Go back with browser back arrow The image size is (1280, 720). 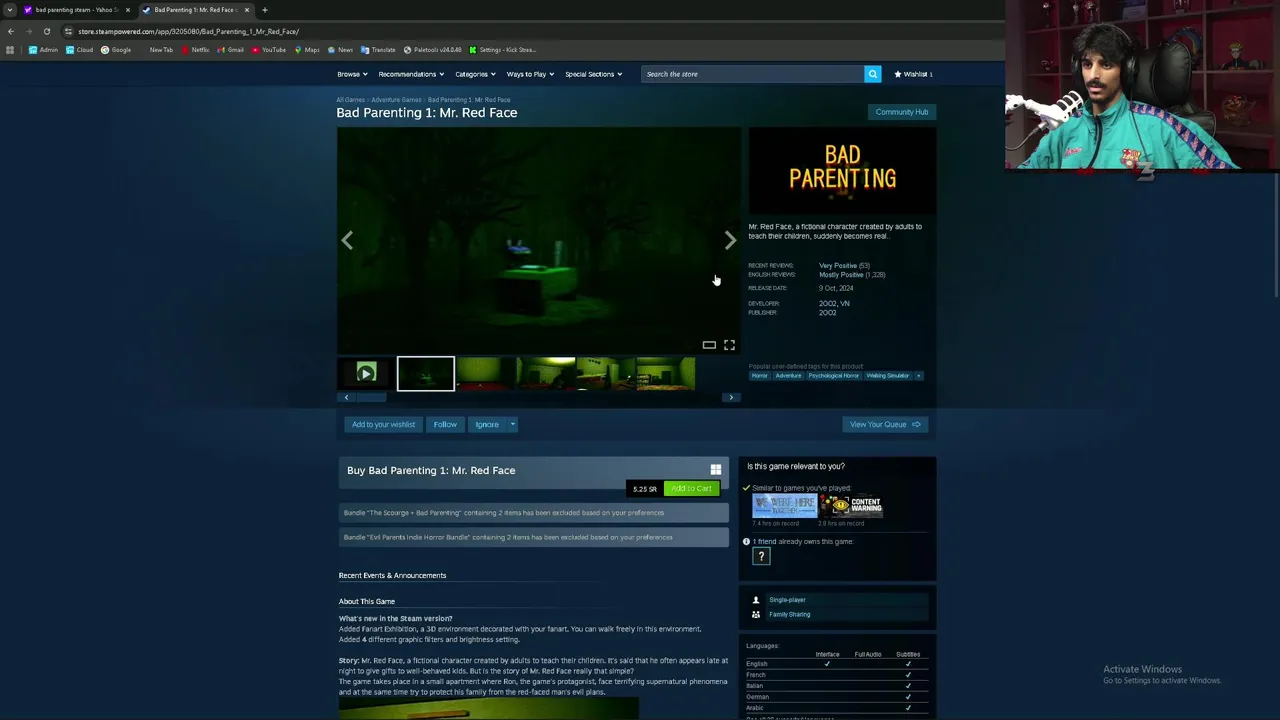click(11, 31)
